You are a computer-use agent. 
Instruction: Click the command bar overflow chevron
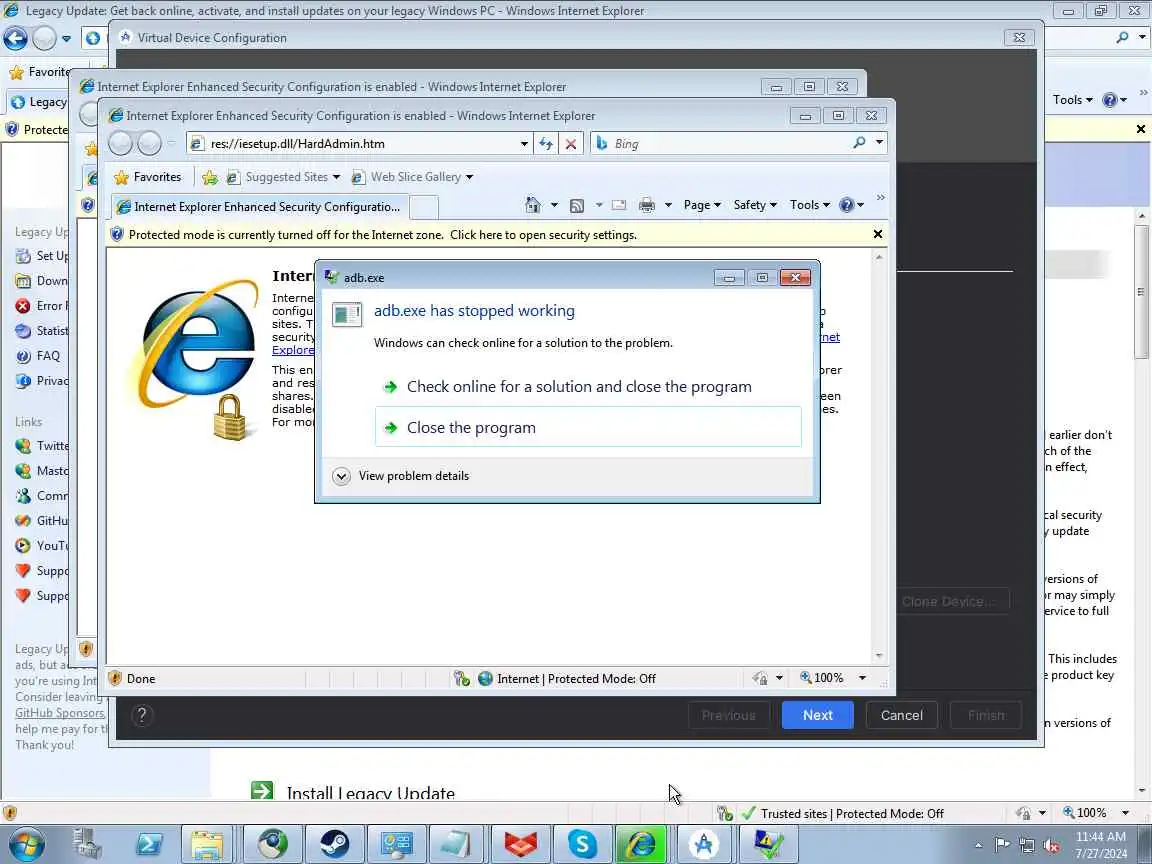click(880, 198)
